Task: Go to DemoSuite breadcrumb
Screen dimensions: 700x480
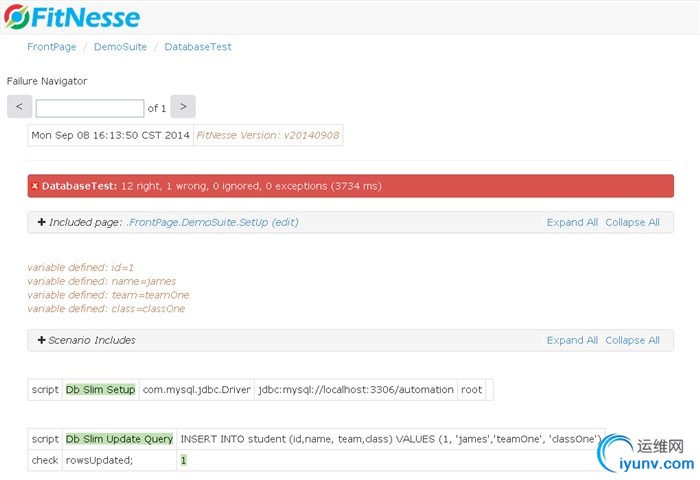Action: (119, 47)
